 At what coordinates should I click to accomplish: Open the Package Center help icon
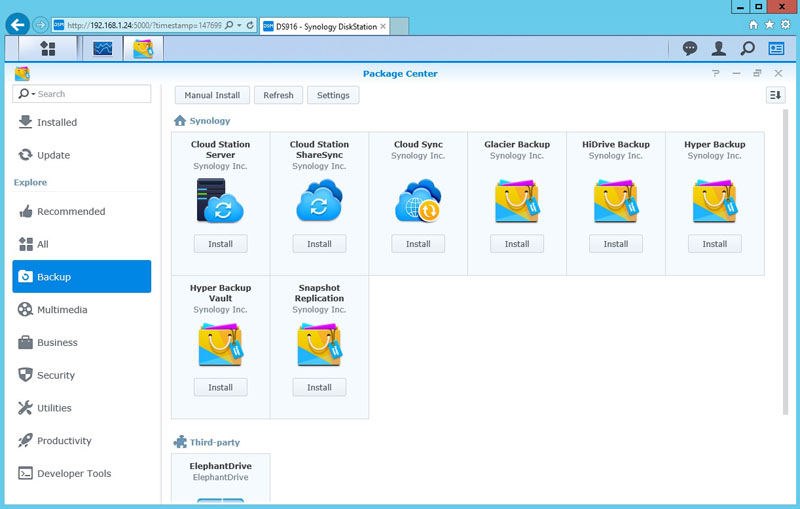(x=715, y=73)
